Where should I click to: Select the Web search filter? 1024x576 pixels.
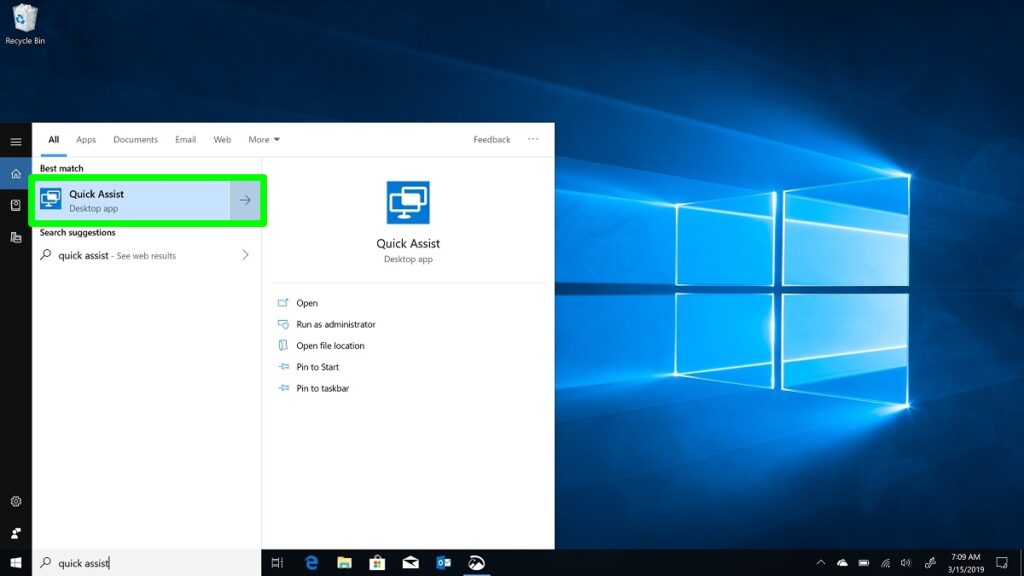222,140
